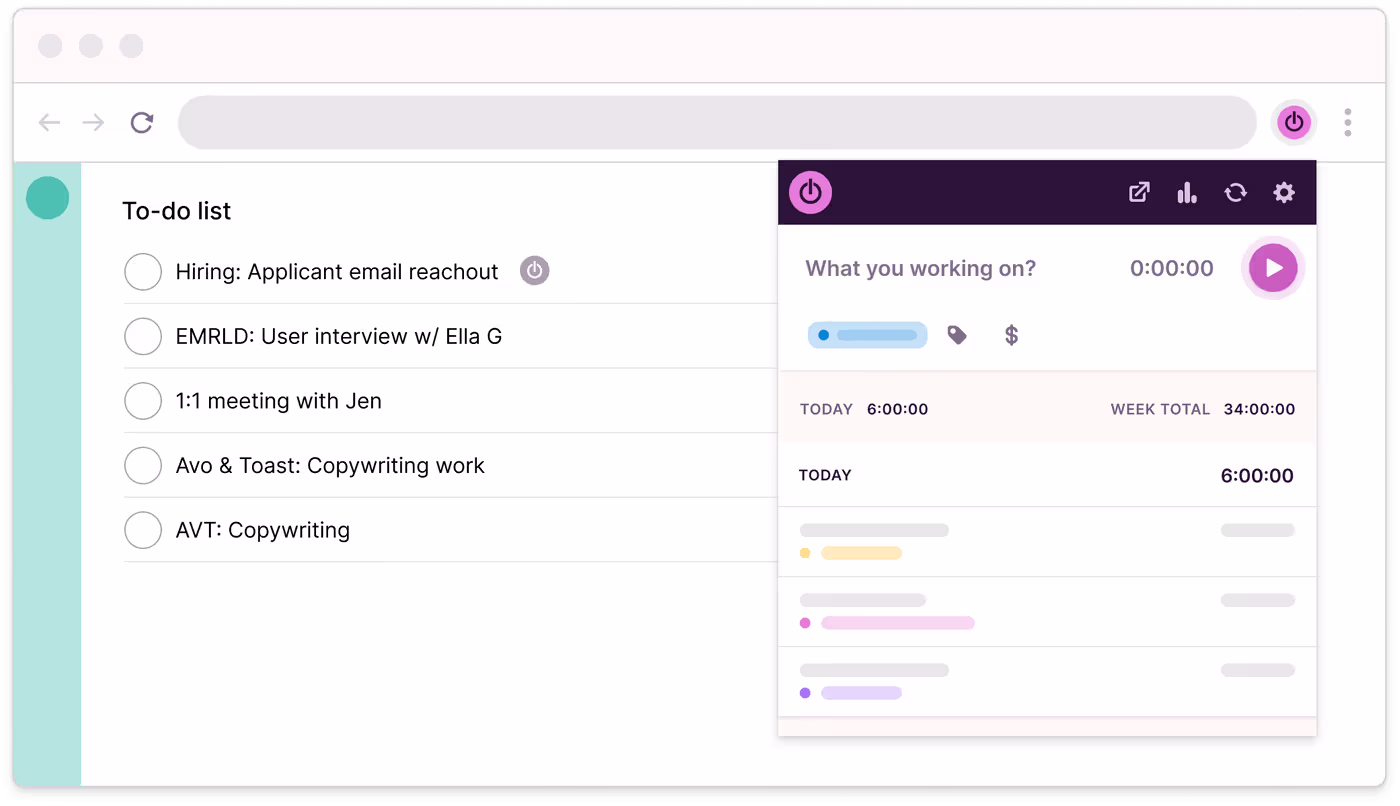Click the WEEK TOTAL 34:00:00 summary
The image size is (1400, 806).
tap(1203, 409)
